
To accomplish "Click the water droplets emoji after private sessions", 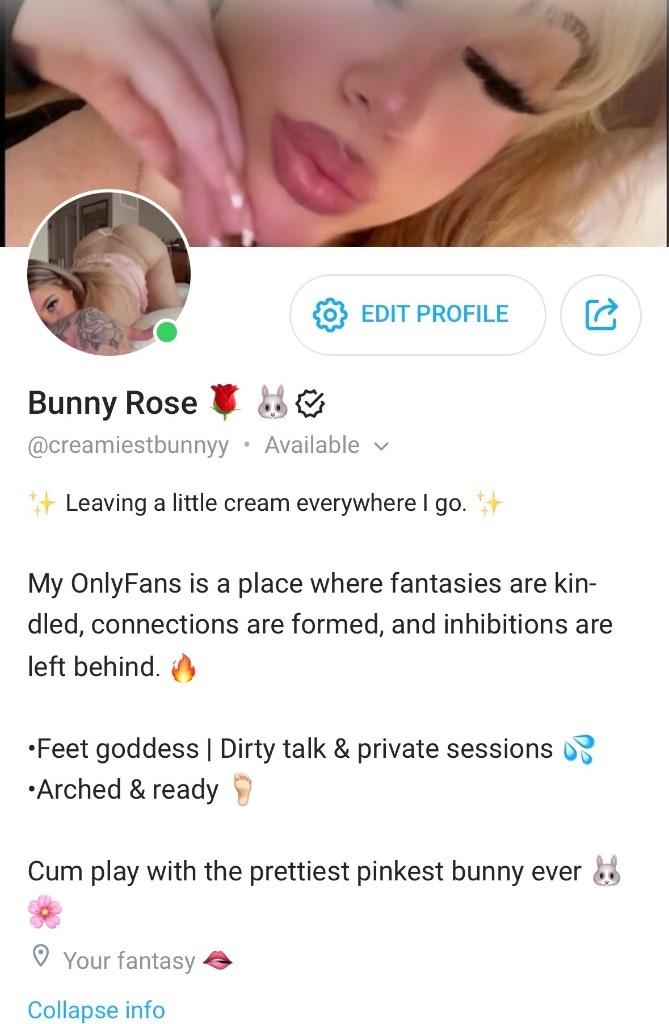I will pos(579,749).
